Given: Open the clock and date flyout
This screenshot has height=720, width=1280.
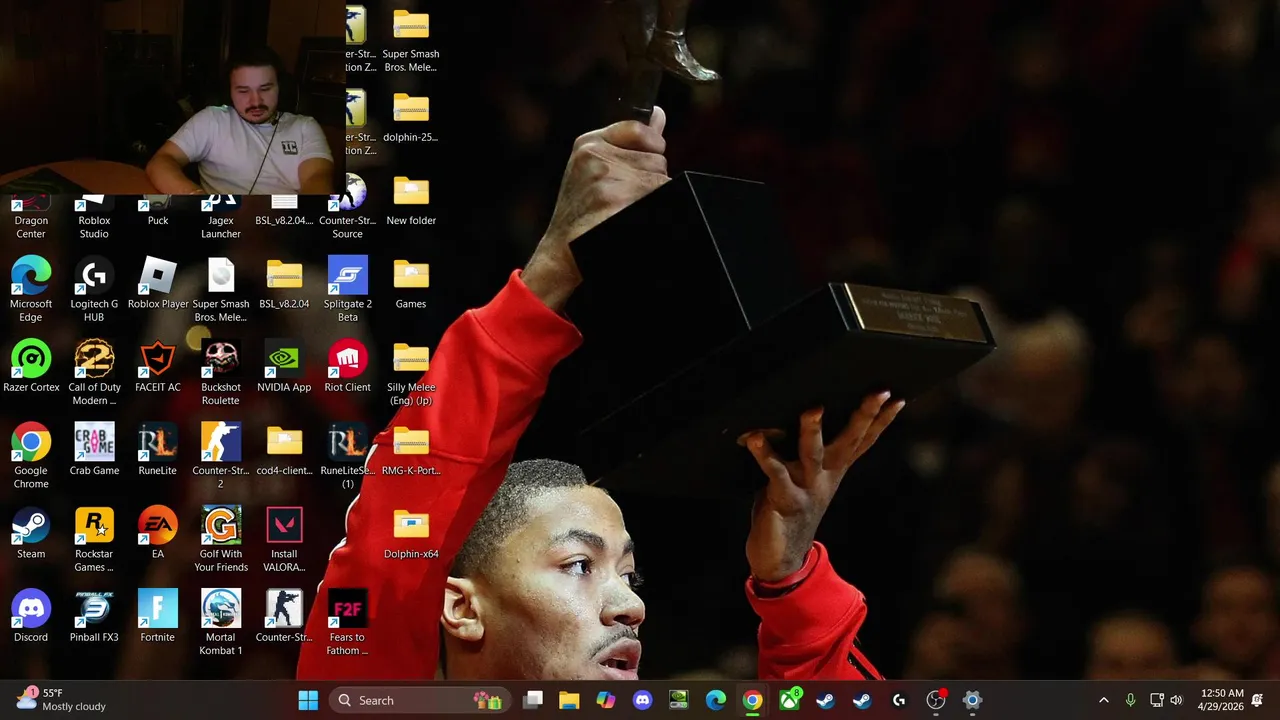Looking at the screenshot, I should point(1219,700).
